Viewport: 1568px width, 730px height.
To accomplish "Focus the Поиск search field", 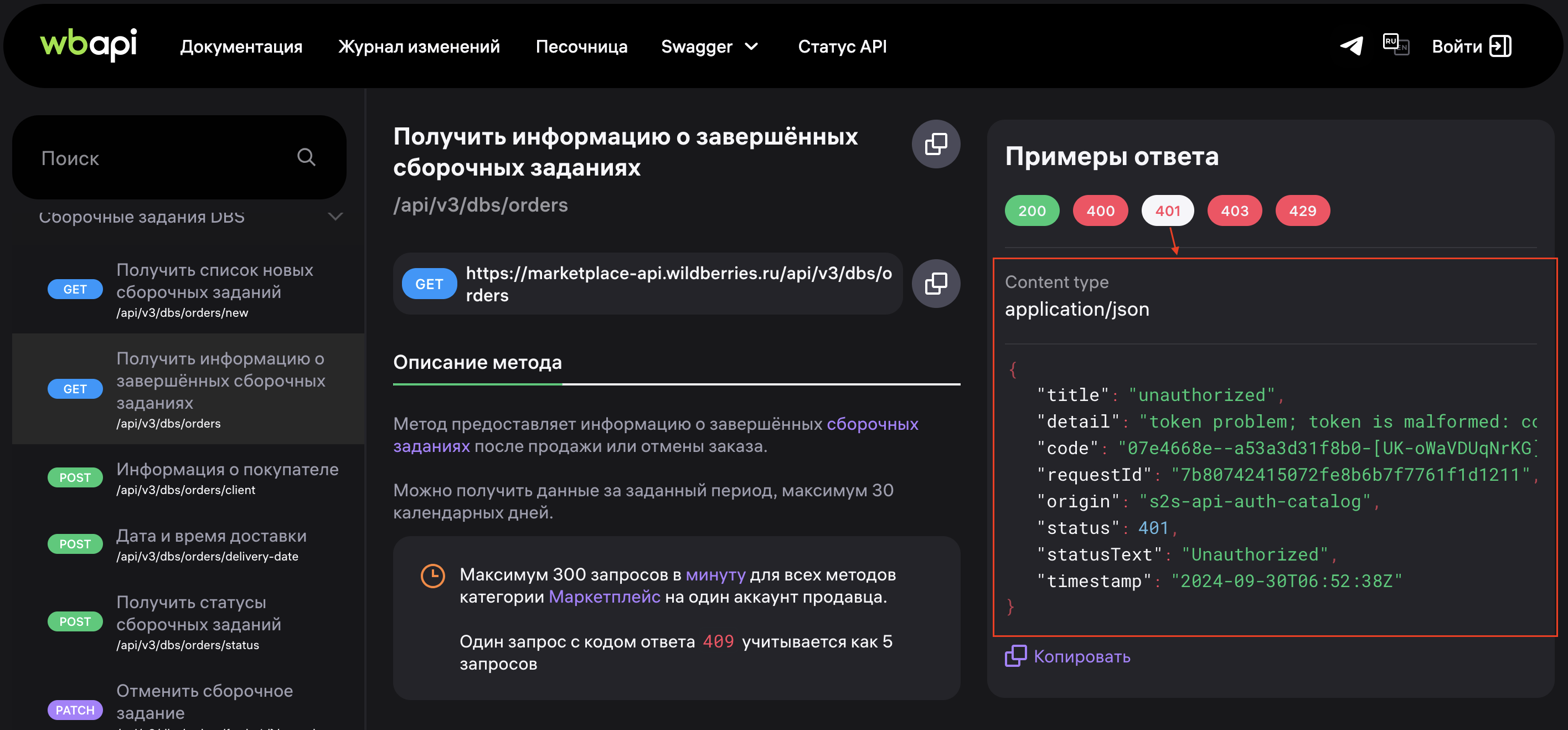I will click(179, 158).
